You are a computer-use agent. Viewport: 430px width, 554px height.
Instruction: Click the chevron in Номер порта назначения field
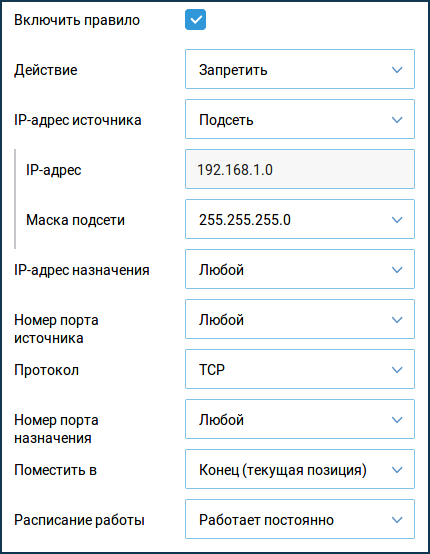coord(397,420)
